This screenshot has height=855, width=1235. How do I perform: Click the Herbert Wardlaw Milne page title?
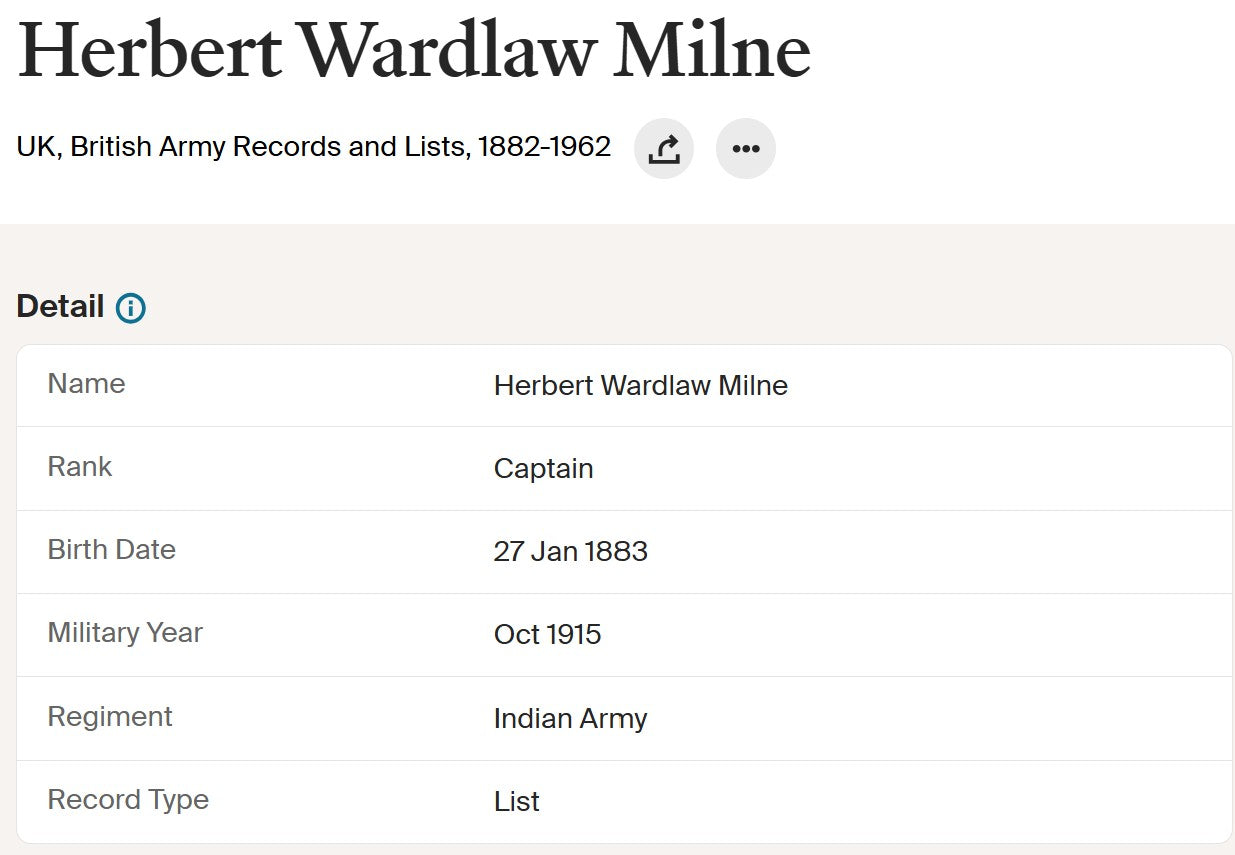[413, 48]
